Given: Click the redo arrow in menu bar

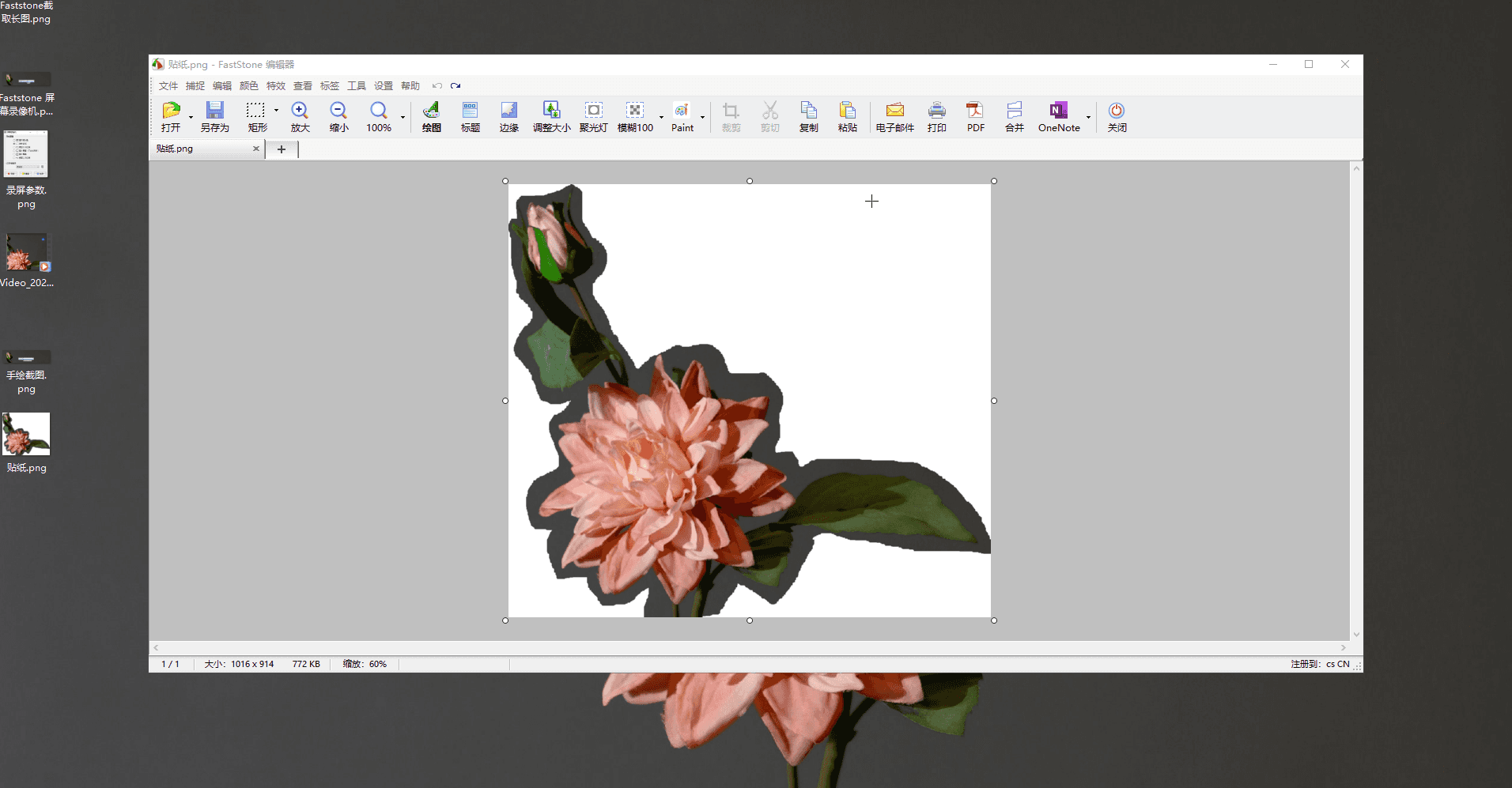Looking at the screenshot, I should pyautogui.click(x=455, y=86).
